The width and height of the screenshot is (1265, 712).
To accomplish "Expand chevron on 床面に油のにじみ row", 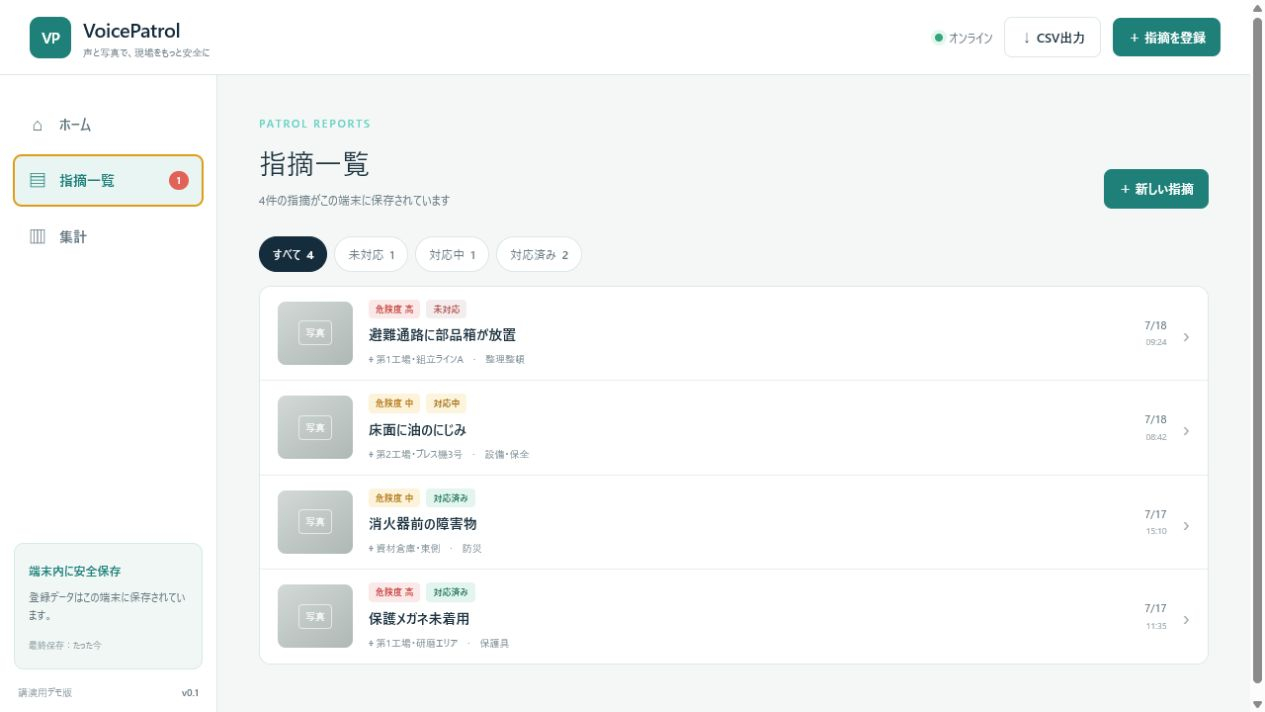I will (1187, 431).
